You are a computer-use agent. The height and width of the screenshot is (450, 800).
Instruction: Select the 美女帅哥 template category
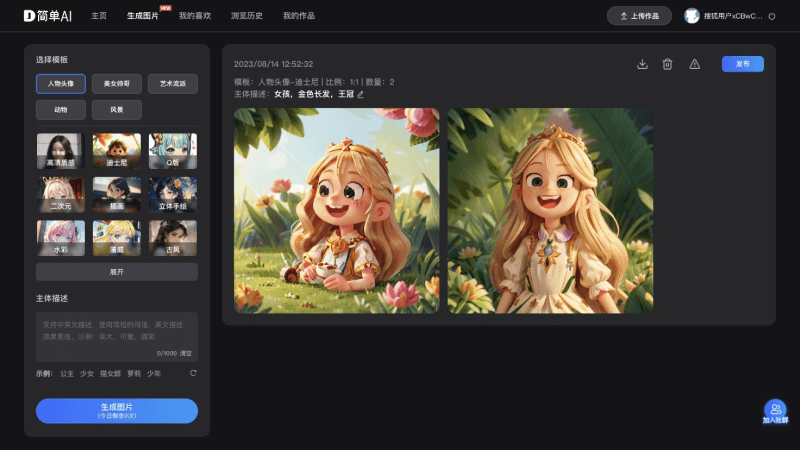click(x=117, y=84)
